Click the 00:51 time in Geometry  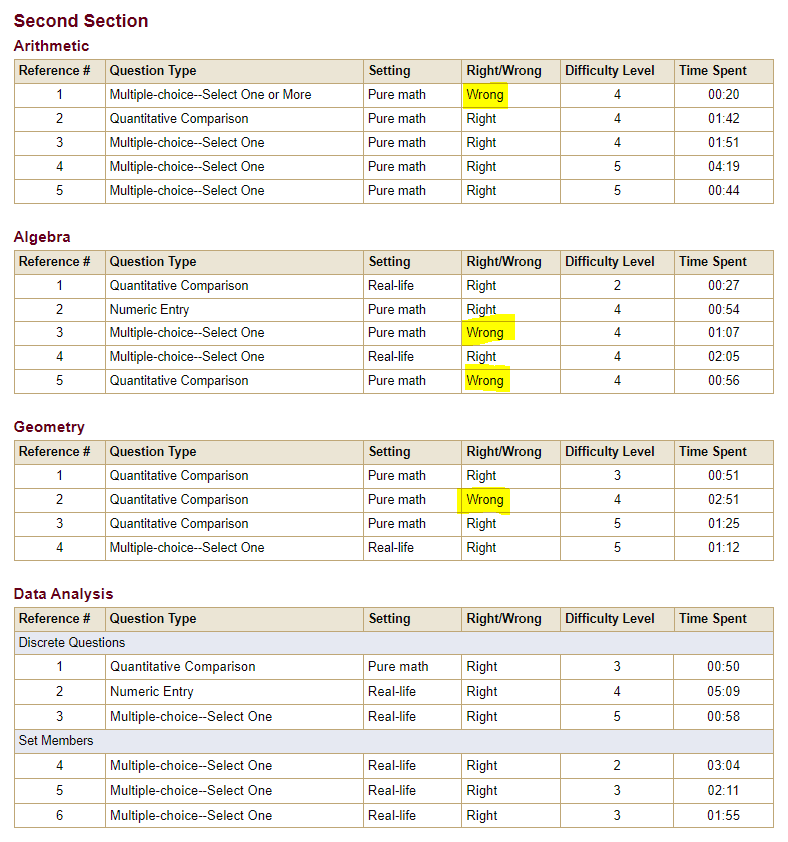point(724,476)
